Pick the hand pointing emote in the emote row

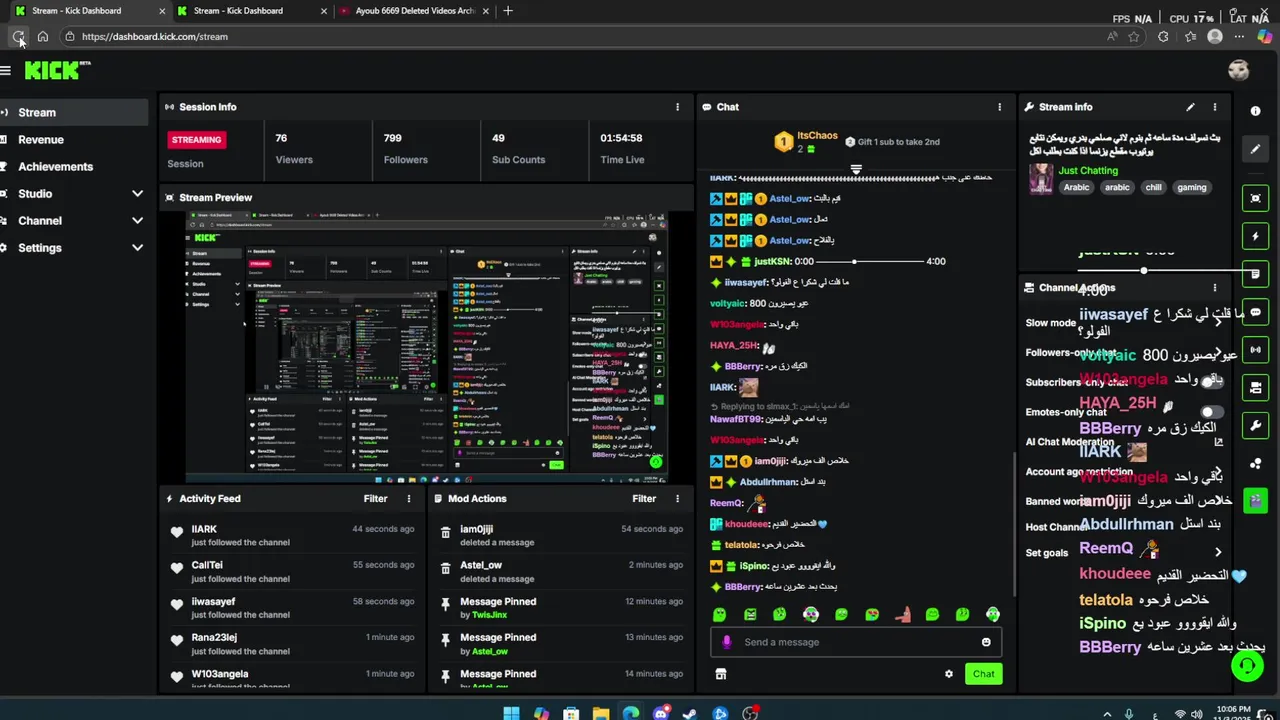[x=902, y=614]
